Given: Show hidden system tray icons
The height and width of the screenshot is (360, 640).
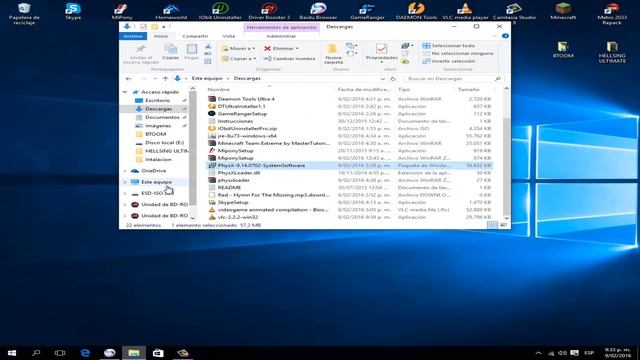Looking at the screenshot, I should [x=538, y=353].
